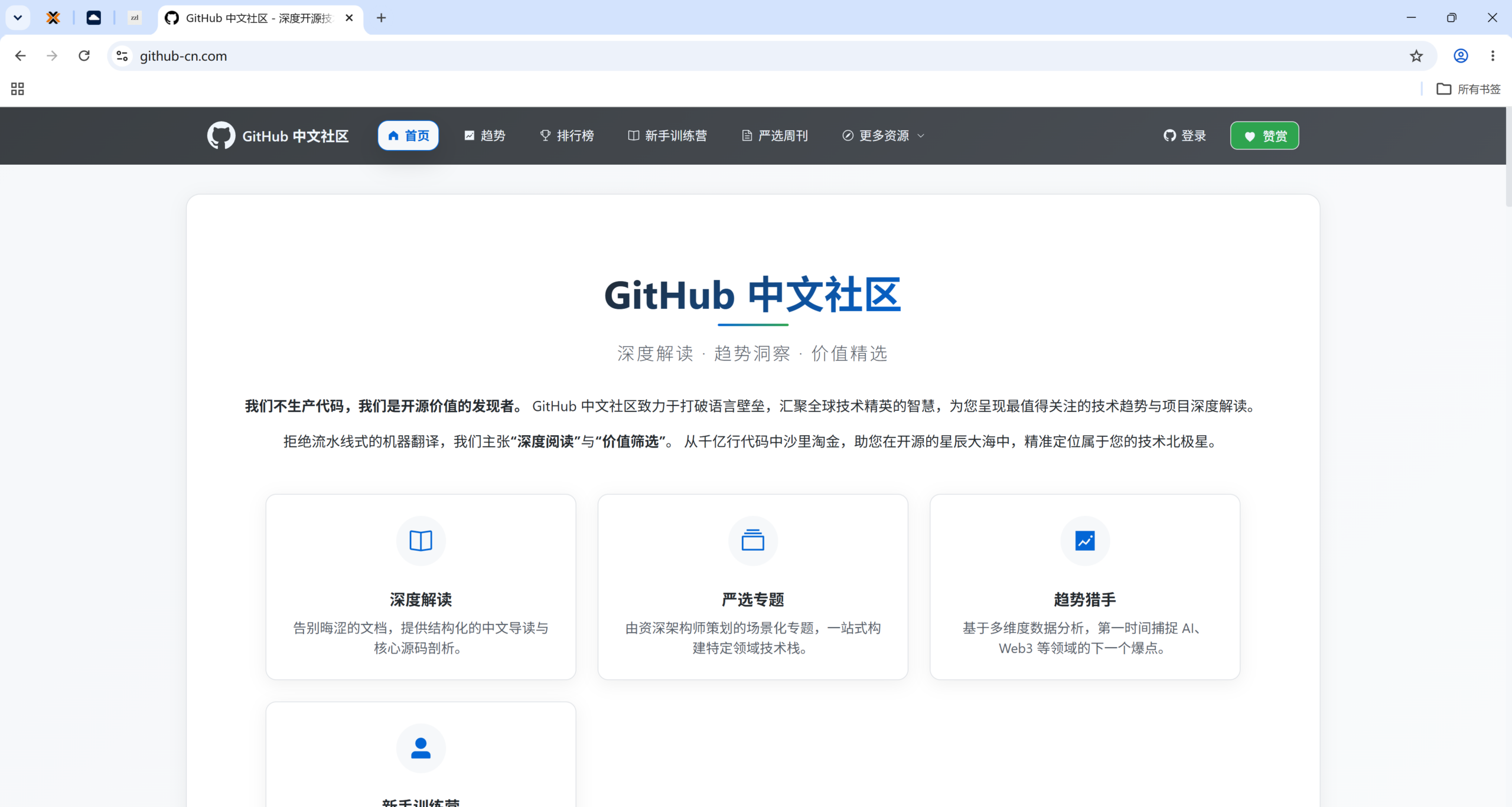Click the GitHub 中文社区 main heading
This screenshot has height=807, width=1512.
tap(752, 295)
